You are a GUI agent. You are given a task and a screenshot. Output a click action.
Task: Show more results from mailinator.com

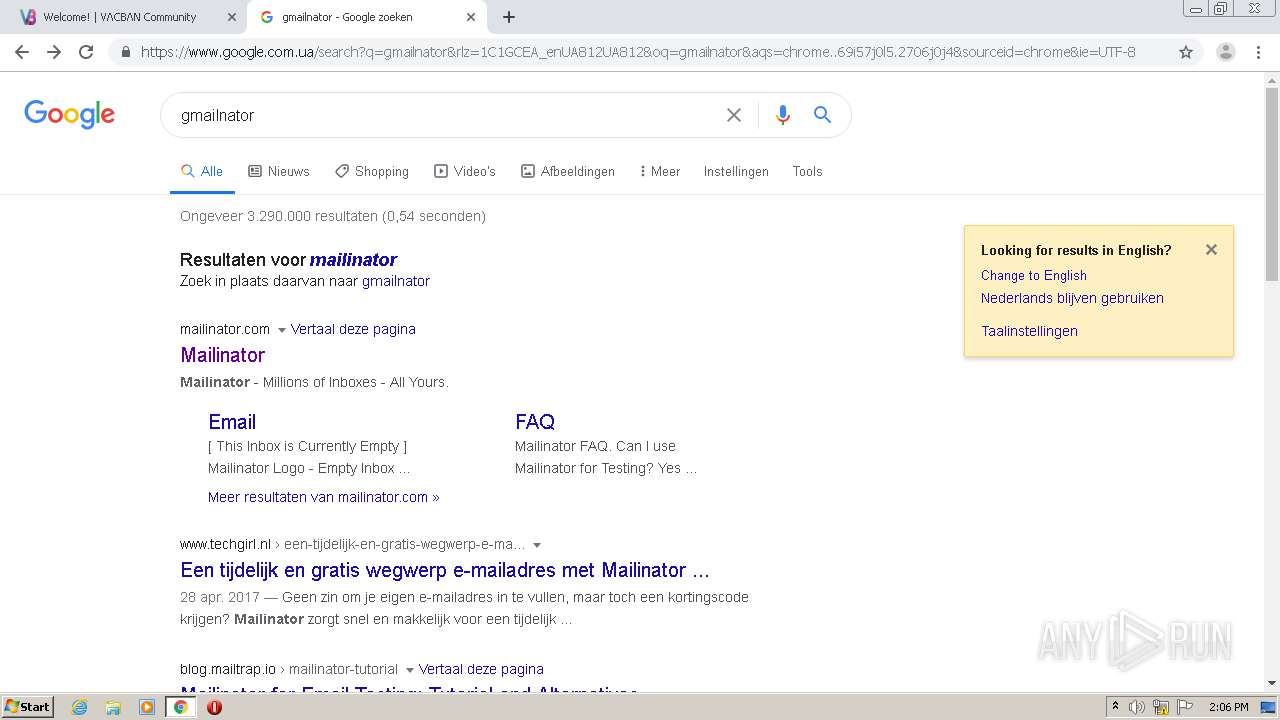[323, 497]
